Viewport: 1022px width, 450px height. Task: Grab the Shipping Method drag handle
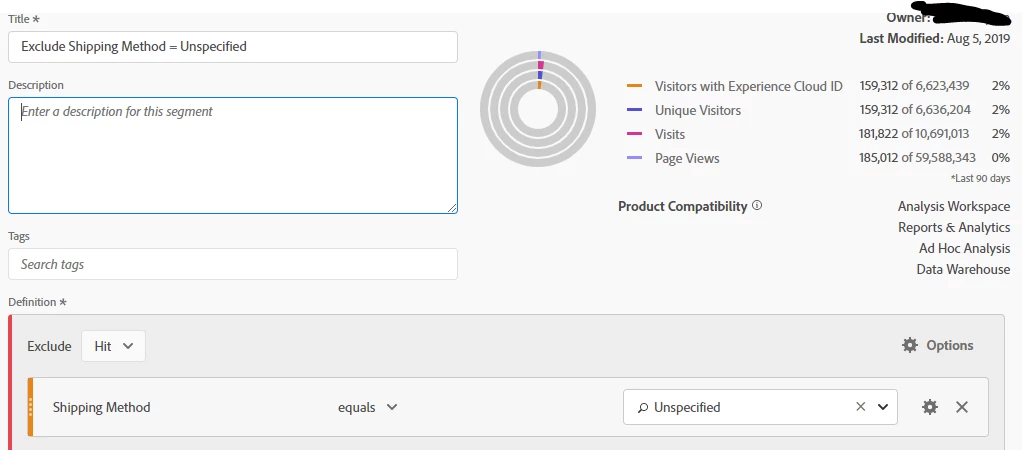(x=31, y=407)
